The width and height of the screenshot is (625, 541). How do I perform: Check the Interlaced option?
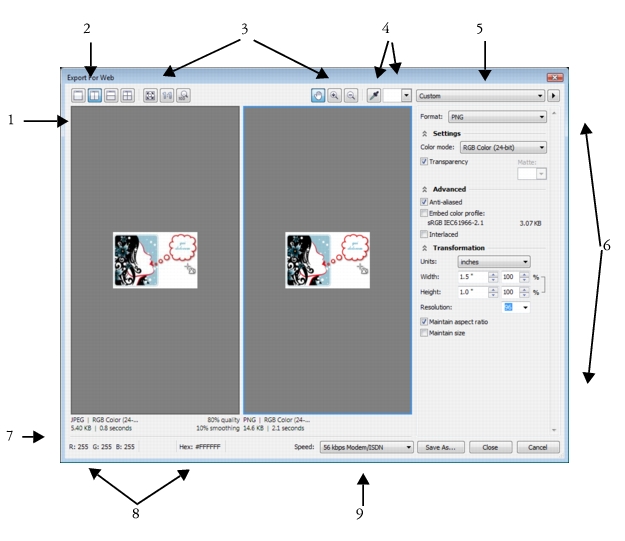(x=425, y=234)
